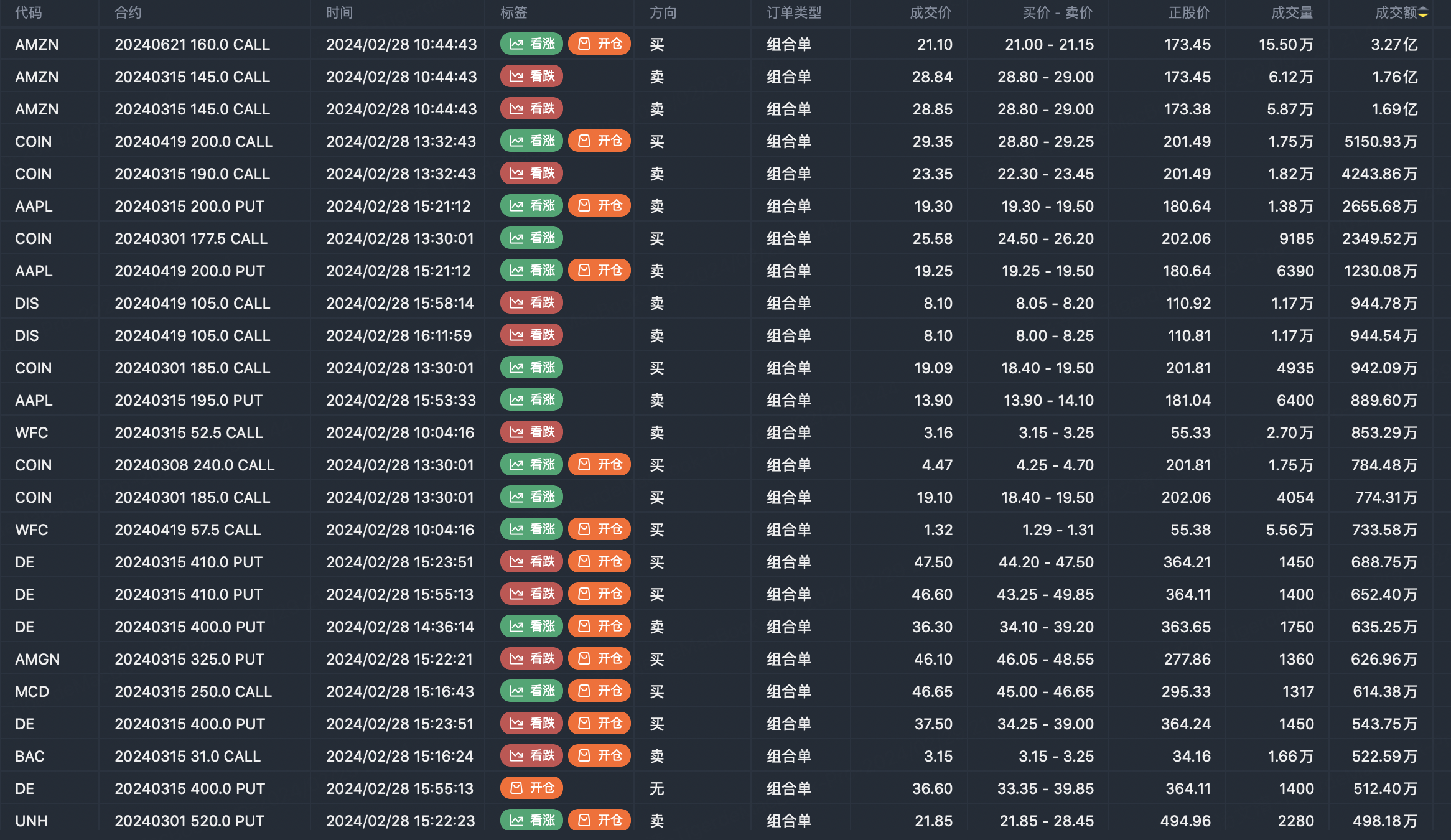Click the MCD ticker symbol
The image size is (1451, 840).
32,691
